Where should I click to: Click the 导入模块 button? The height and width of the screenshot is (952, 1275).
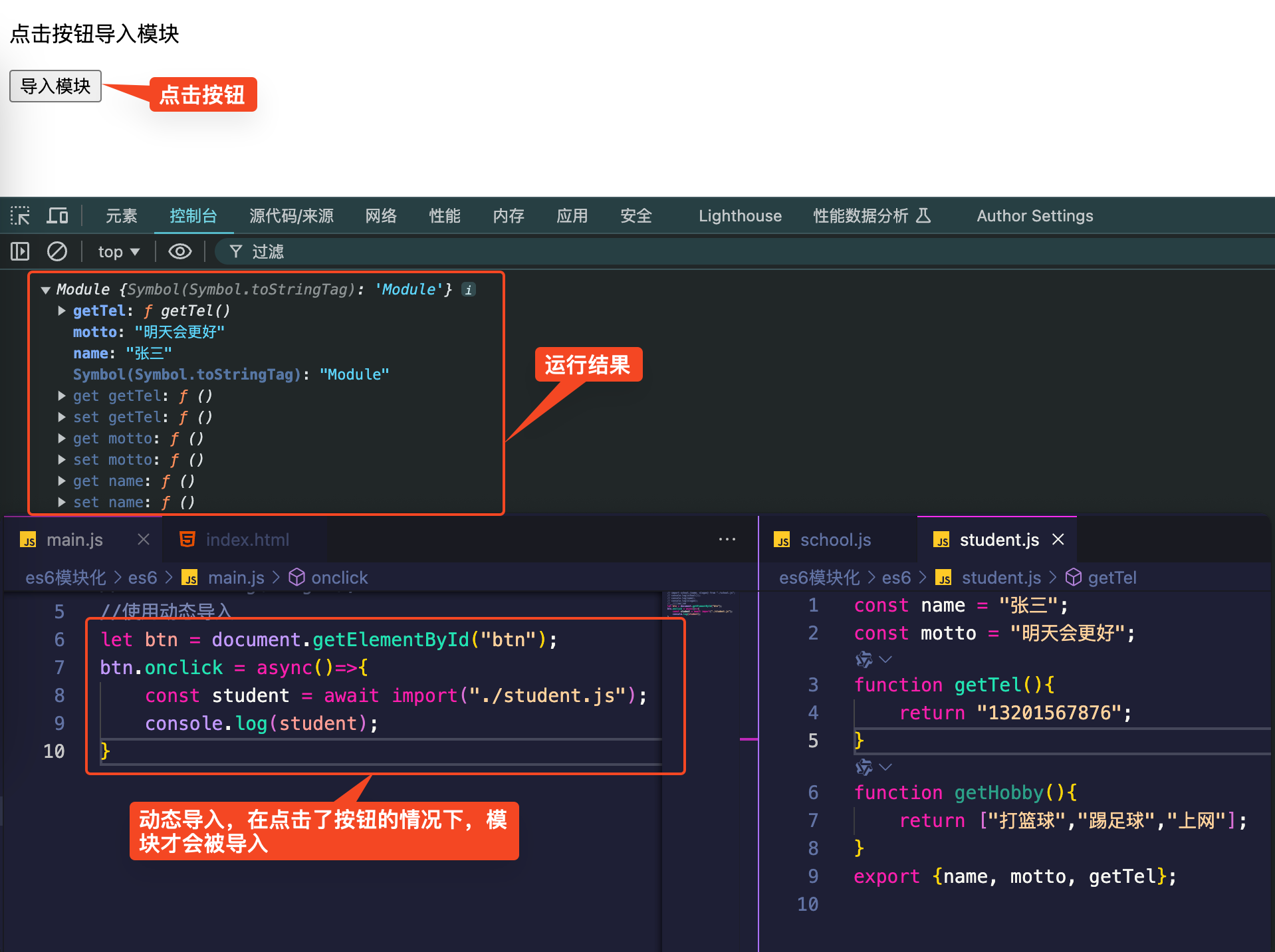[x=55, y=86]
